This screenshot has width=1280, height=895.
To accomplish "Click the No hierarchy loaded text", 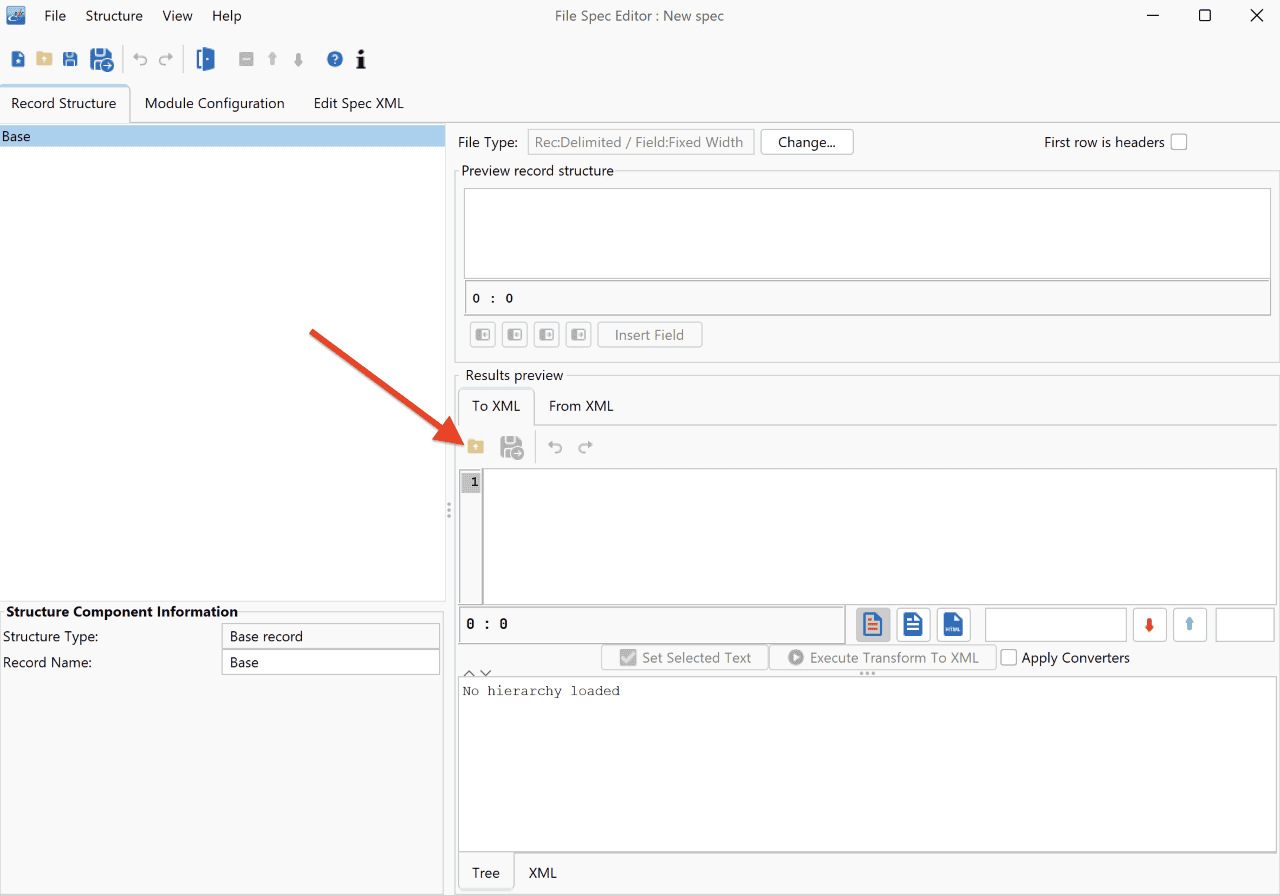I will (541, 691).
